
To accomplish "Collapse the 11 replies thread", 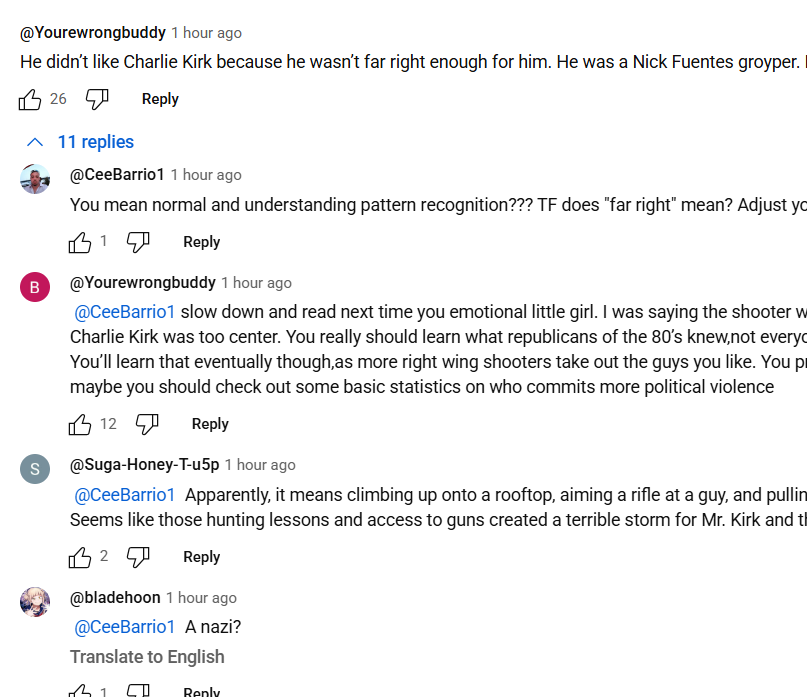I will [x=80, y=142].
